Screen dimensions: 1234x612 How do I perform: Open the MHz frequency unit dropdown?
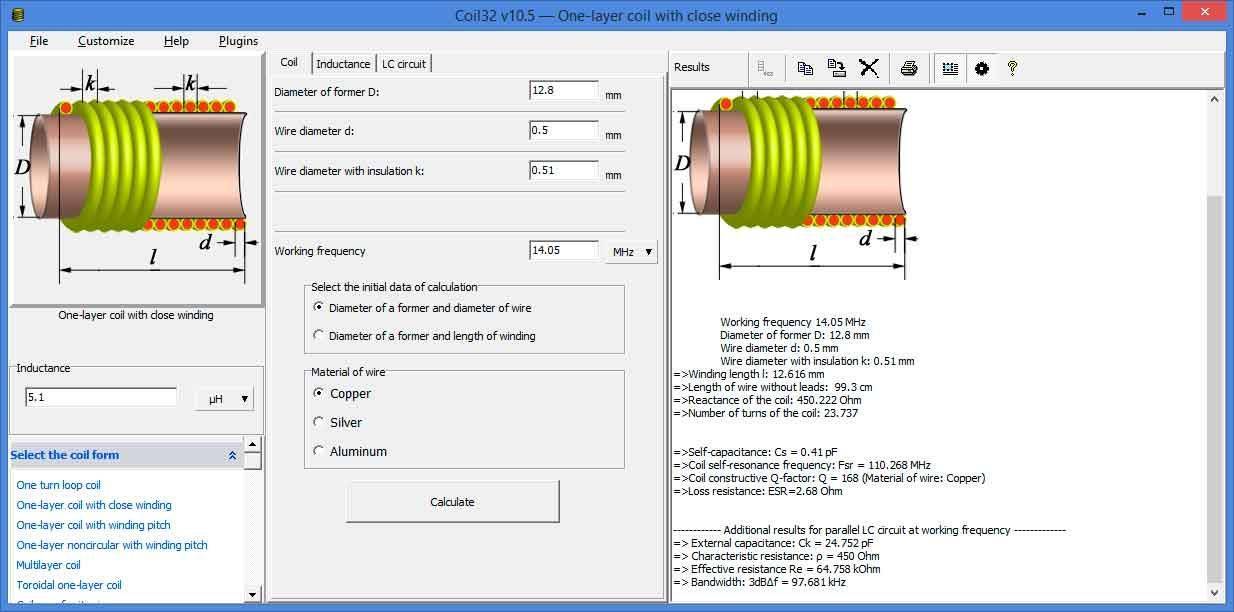click(x=631, y=252)
